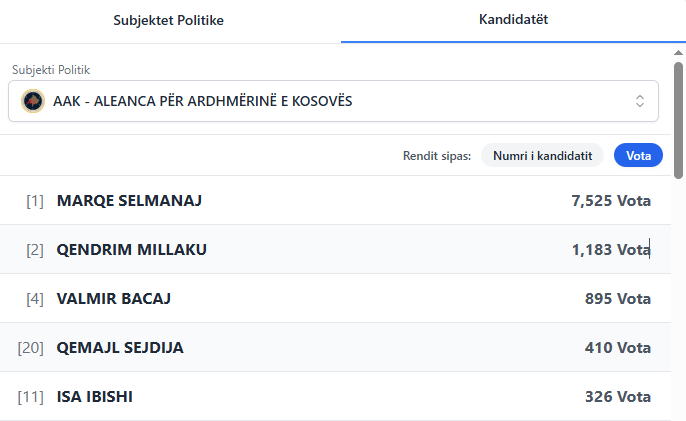This screenshot has width=686, height=421.
Task: Select candidate Marqe Selmanaj
Action: [x=130, y=200]
